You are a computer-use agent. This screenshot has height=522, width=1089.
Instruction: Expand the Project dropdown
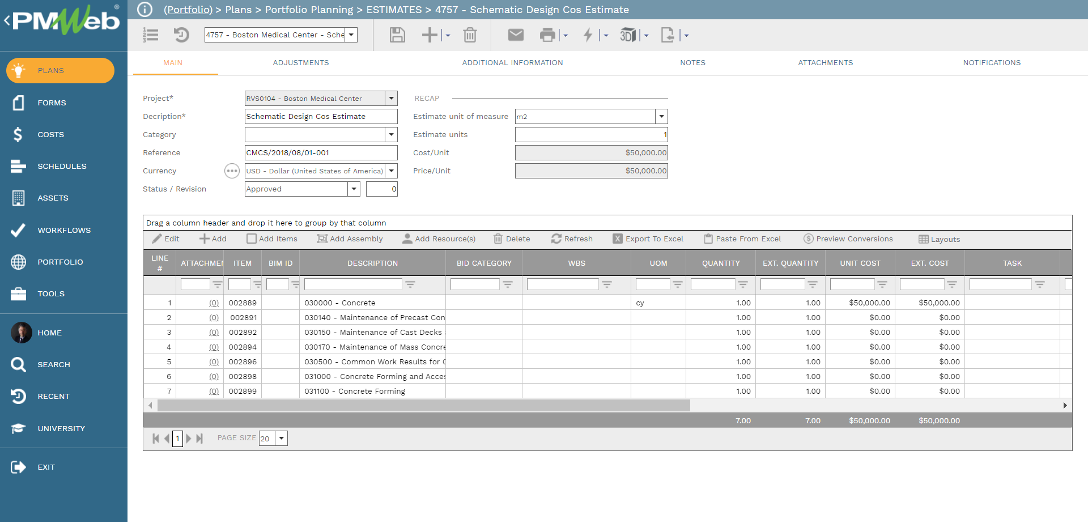coord(391,99)
